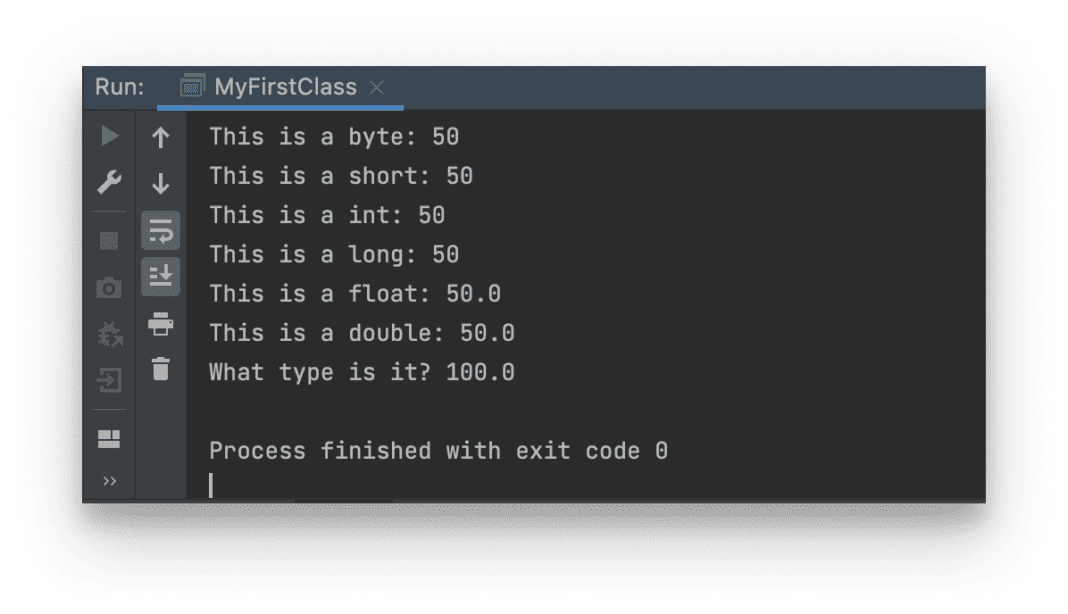This screenshot has width=1068, height=614.
Task: Expand the more actions double chevron
Action: click(x=110, y=482)
